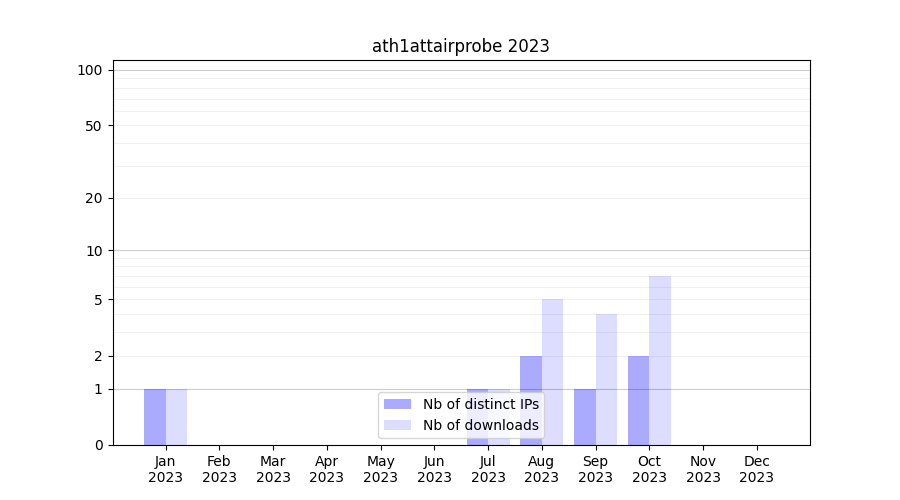Viewport: 900px width, 500px height.
Task: Select the January distinct IPs bar
Action: click(155, 417)
